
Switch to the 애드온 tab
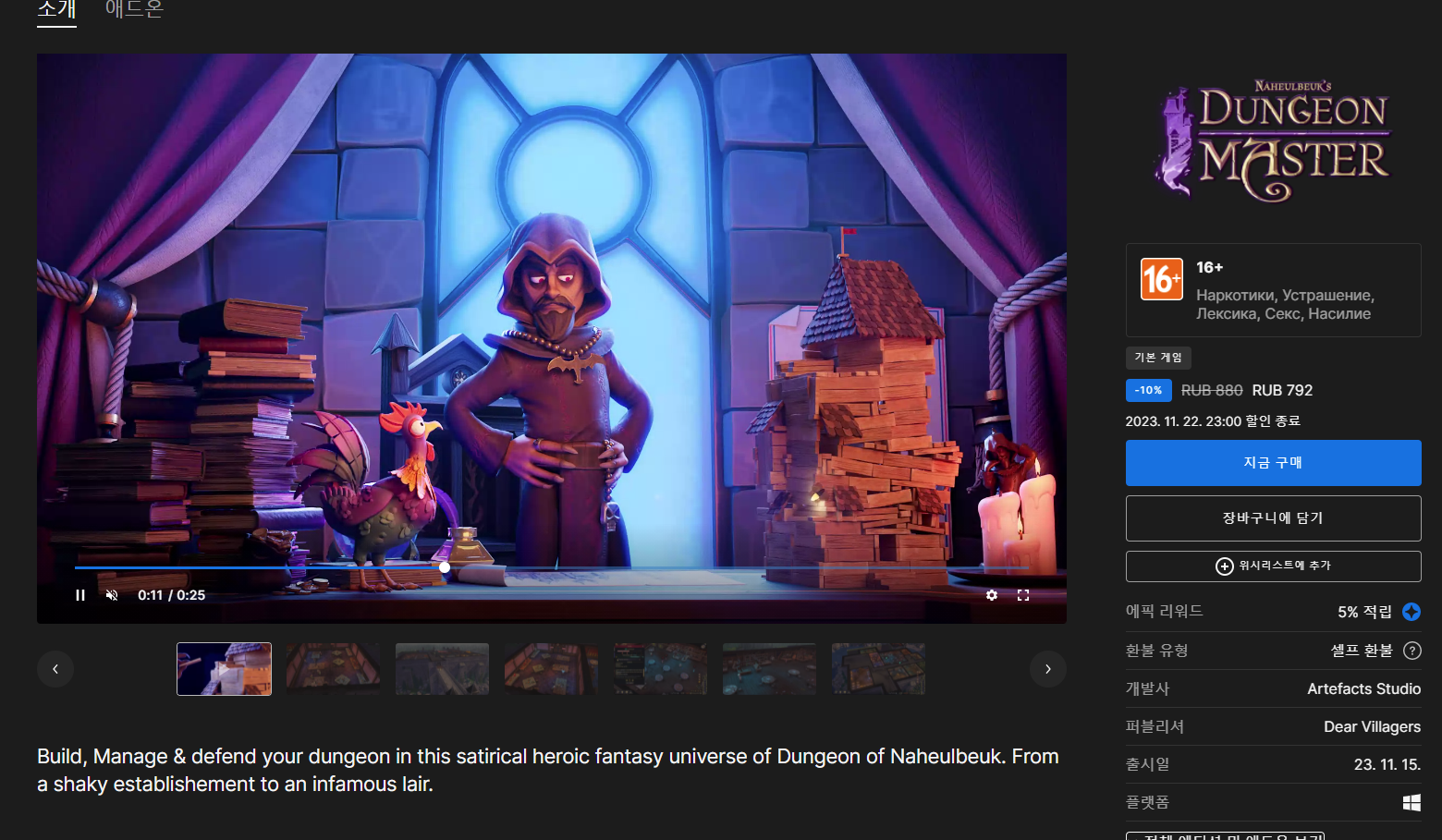tap(134, 10)
